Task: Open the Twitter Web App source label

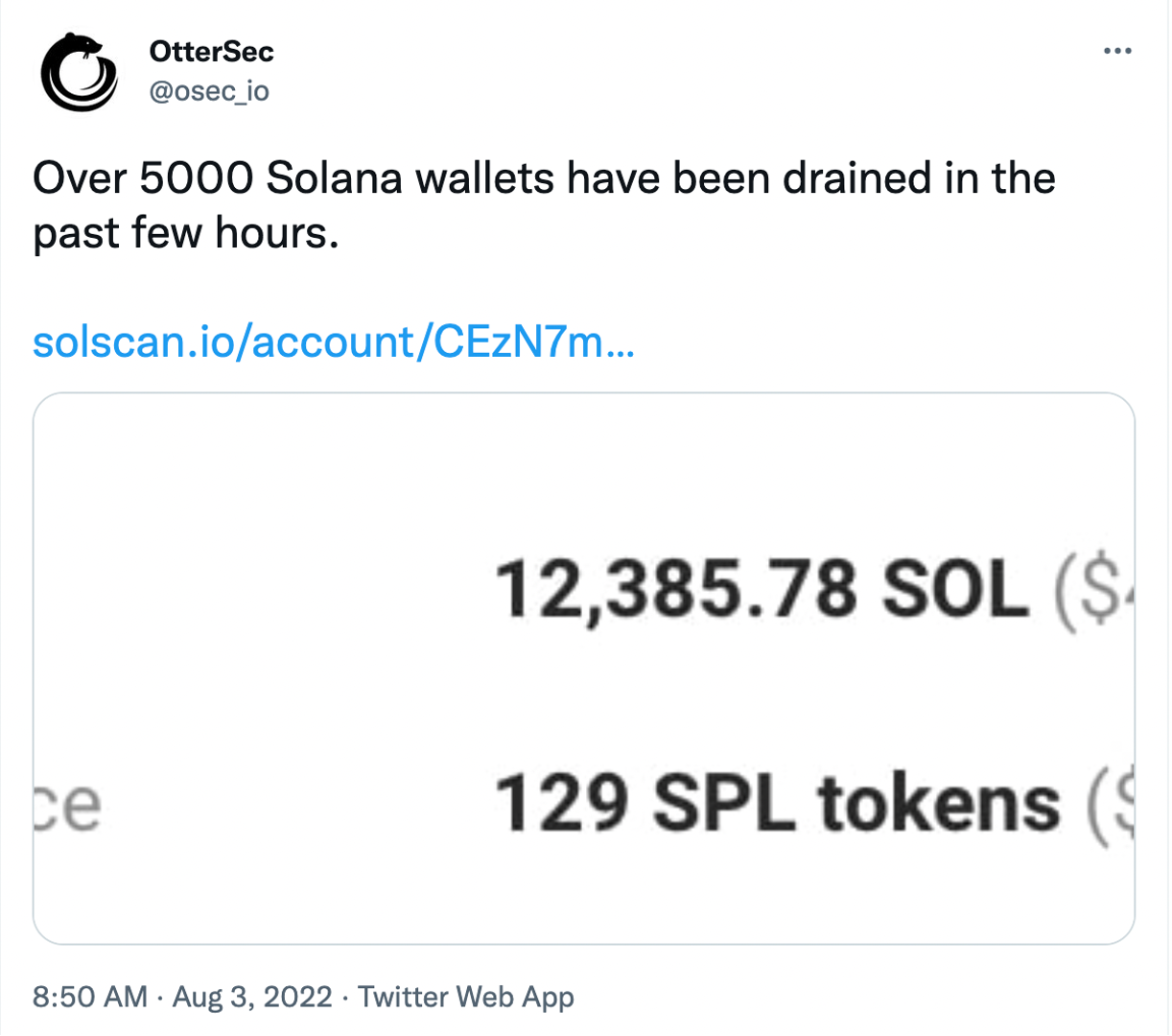Action: pos(466,998)
